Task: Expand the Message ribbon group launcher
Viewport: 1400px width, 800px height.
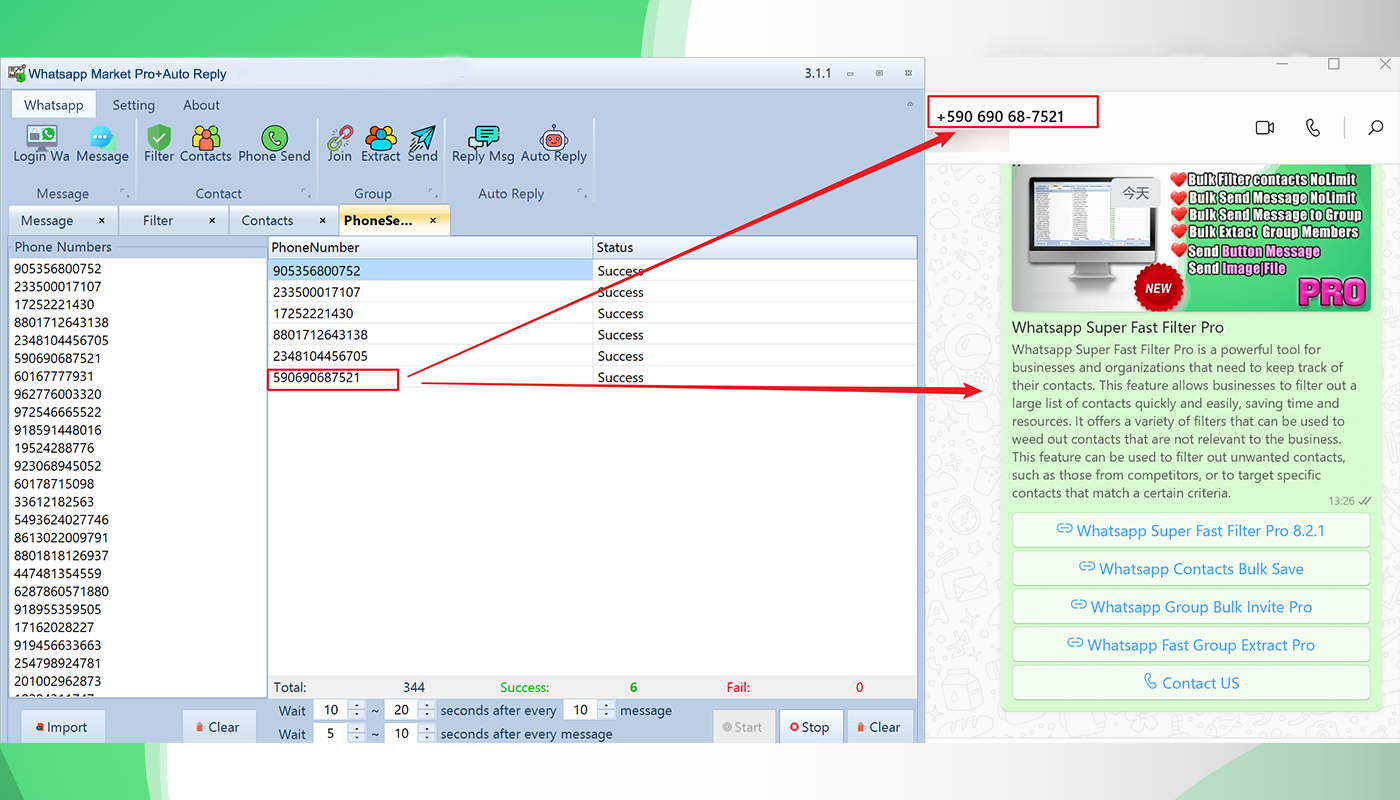Action: 124,192
